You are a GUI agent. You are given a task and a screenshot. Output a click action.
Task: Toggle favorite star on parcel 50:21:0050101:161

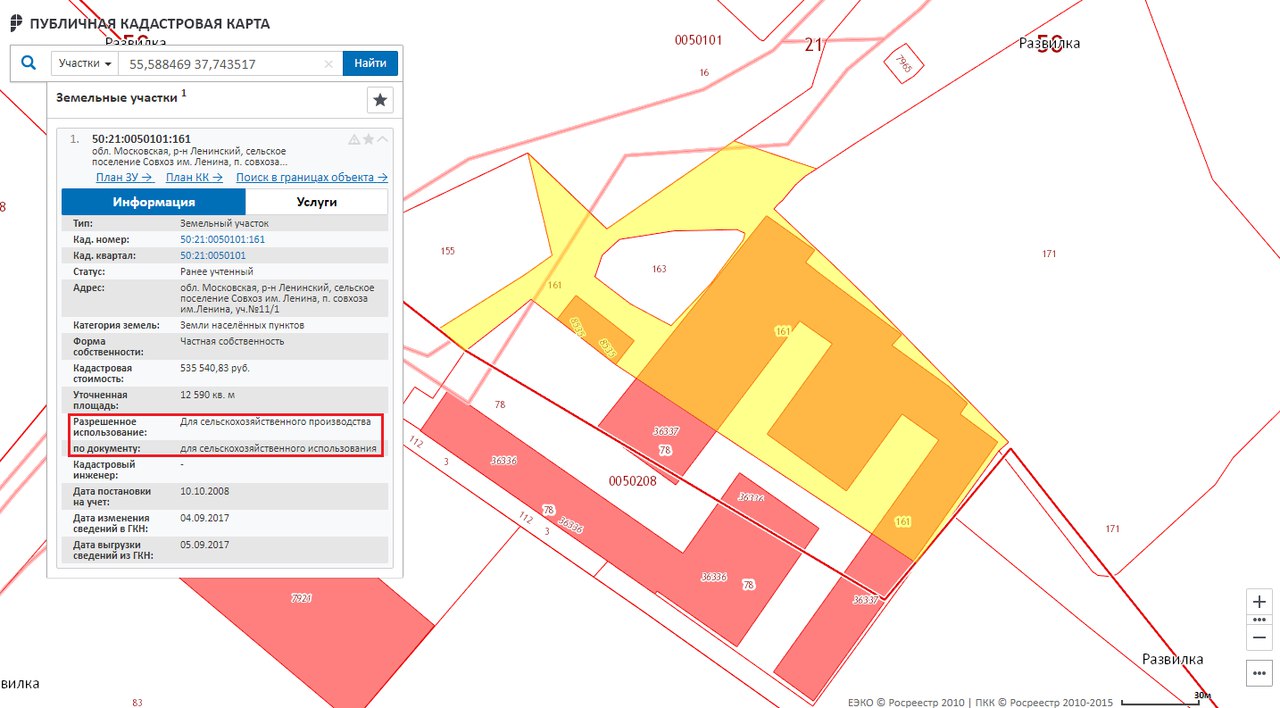[368, 139]
